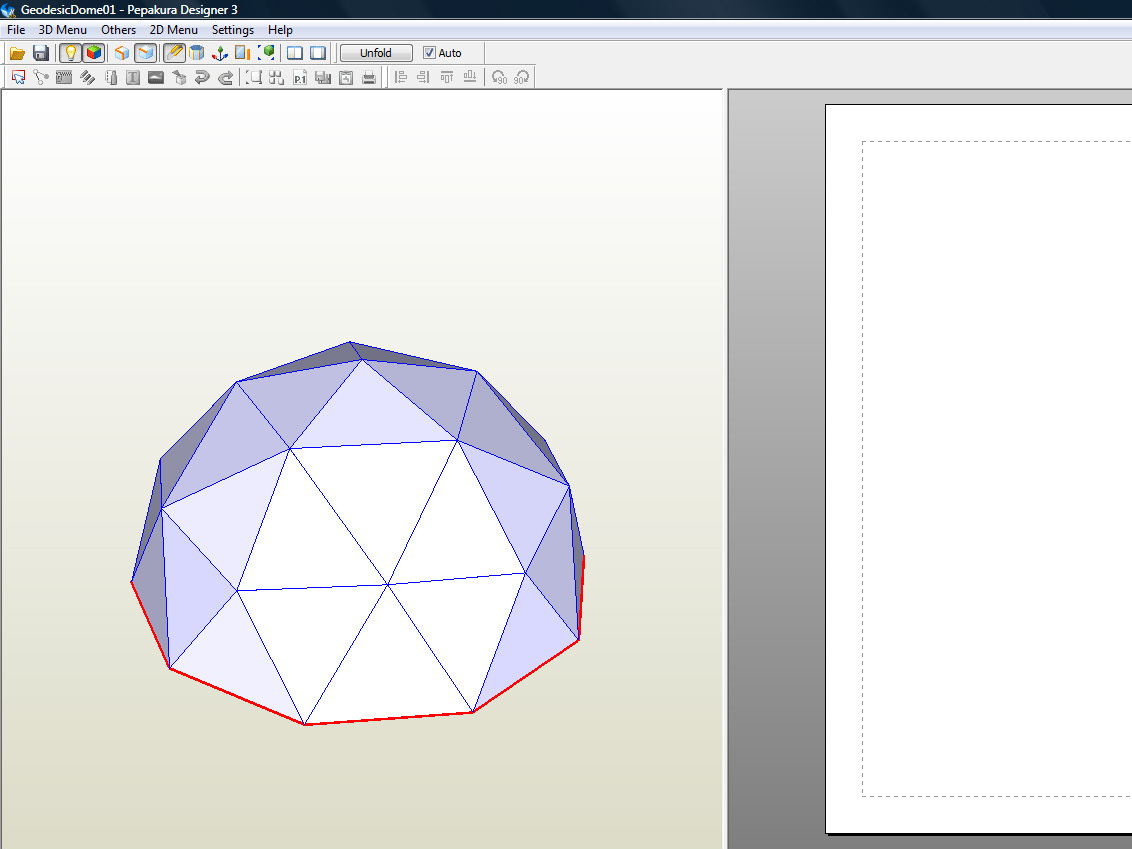Click the redo curved arrow icon
The height and width of the screenshot is (849, 1132).
tap(225, 77)
